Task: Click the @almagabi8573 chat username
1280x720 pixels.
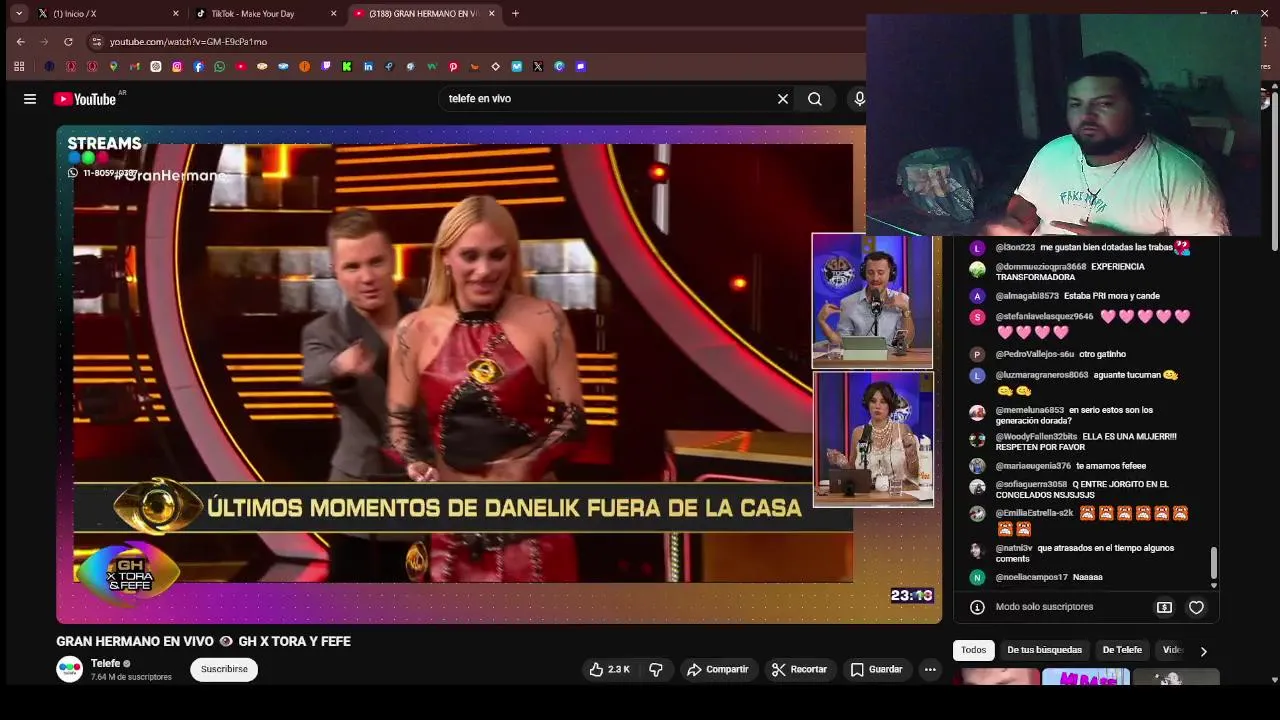Action: 1027,296
